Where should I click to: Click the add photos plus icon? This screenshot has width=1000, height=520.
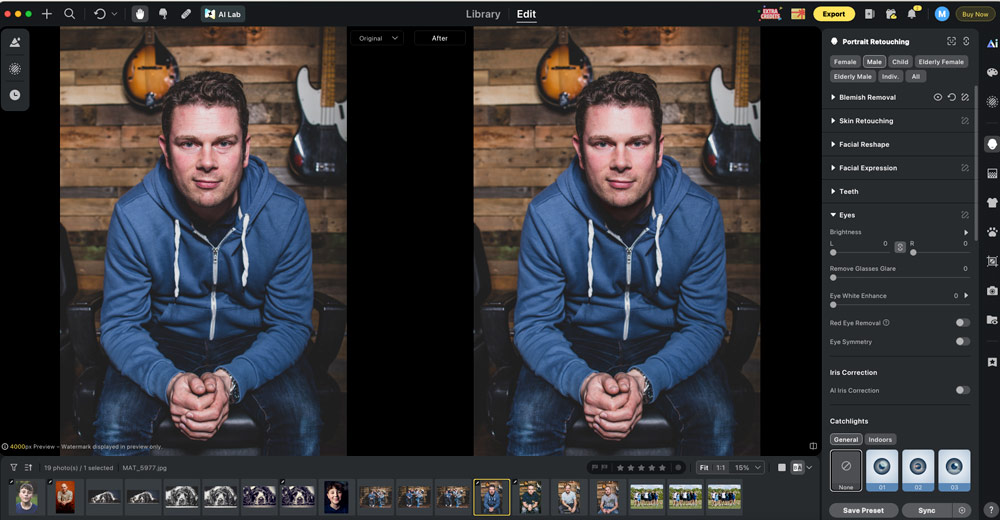point(47,13)
